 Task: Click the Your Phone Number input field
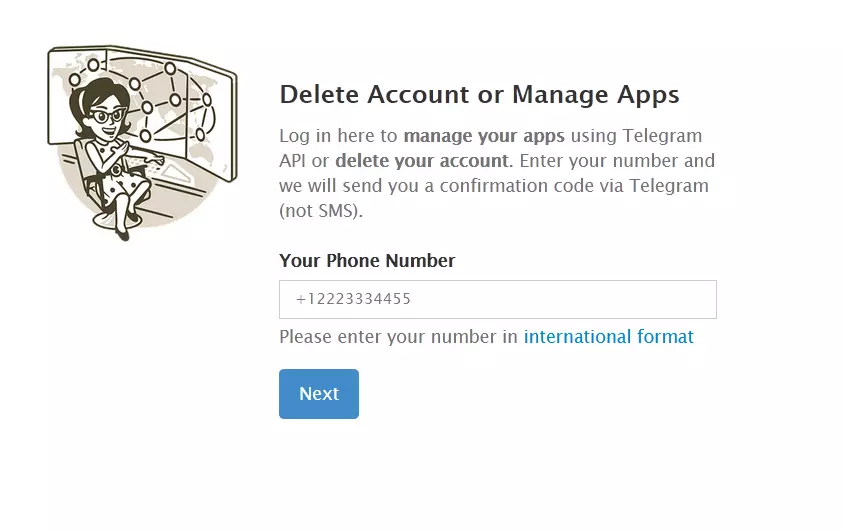[497, 299]
